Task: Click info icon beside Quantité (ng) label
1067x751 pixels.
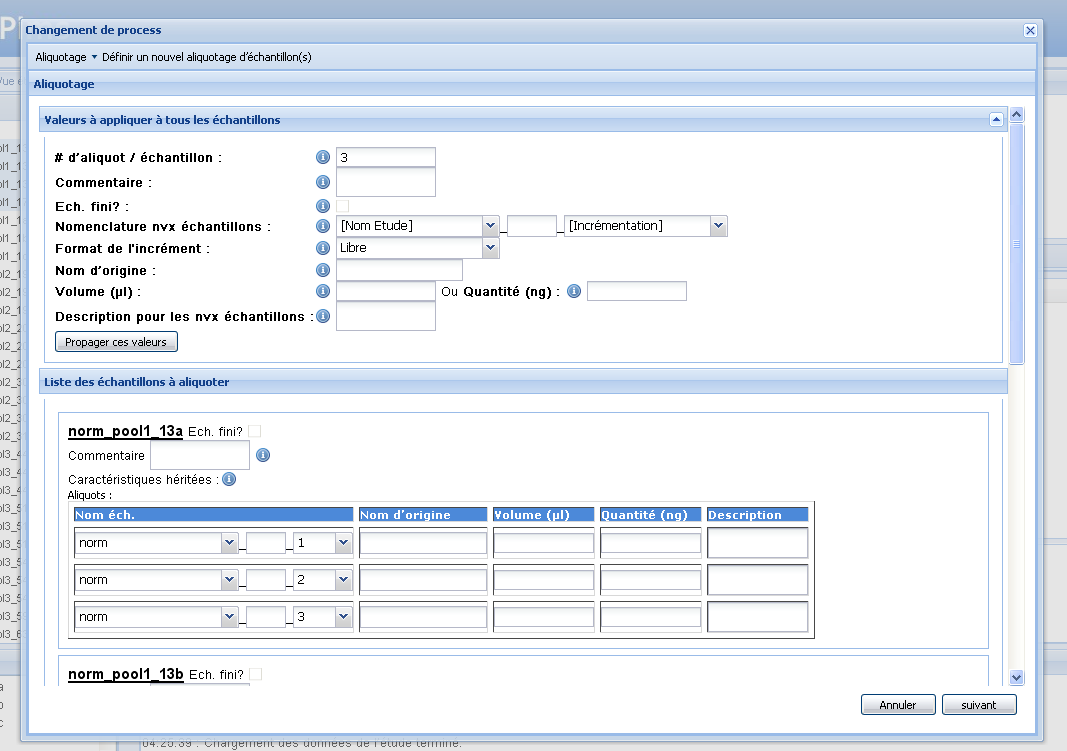Action: point(574,291)
